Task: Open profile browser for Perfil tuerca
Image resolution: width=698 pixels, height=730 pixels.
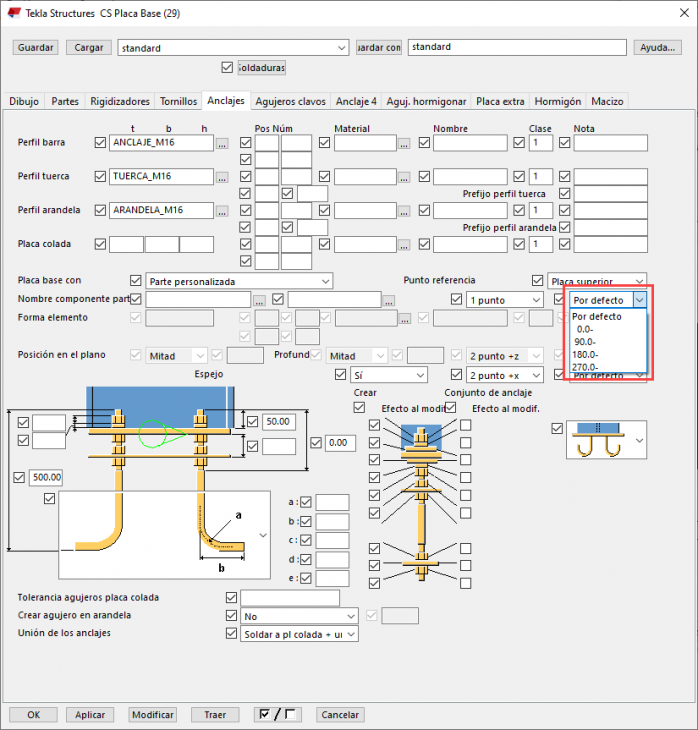Action: [x=222, y=177]
